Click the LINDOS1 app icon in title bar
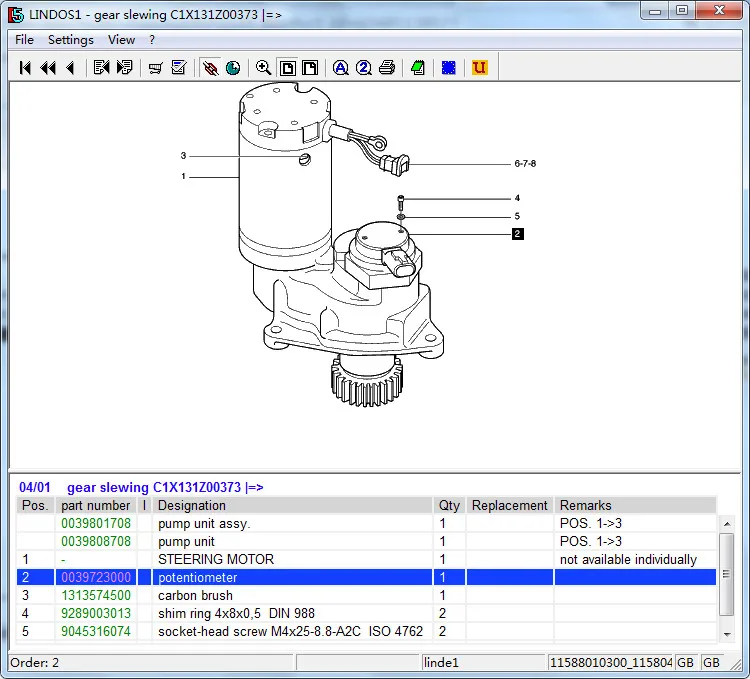Image resolution: width=750 pixels, height=679 pixels. tap(16, 15)
